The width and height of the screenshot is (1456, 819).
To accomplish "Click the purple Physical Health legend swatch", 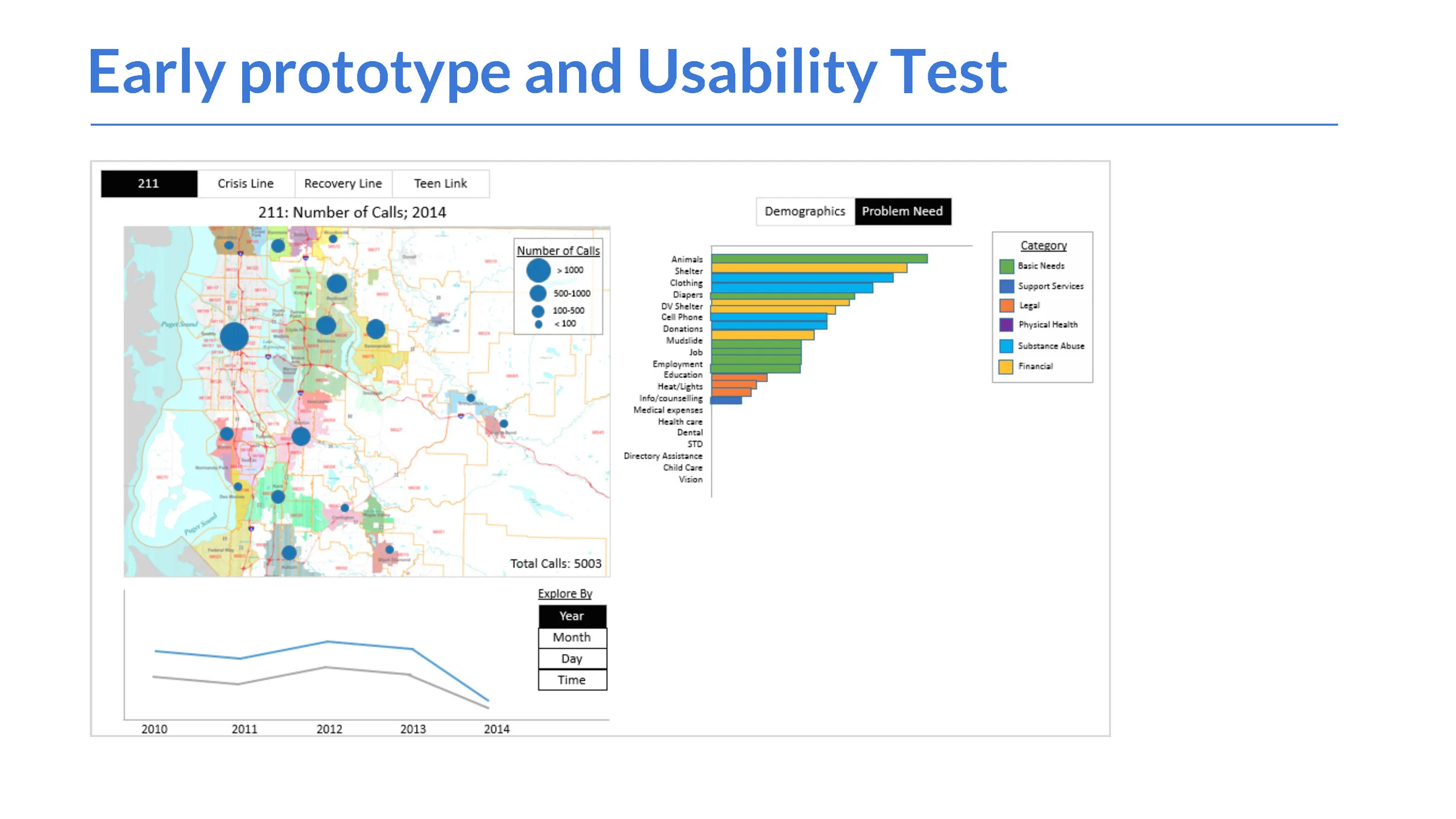I will [x=1006, y=325].
